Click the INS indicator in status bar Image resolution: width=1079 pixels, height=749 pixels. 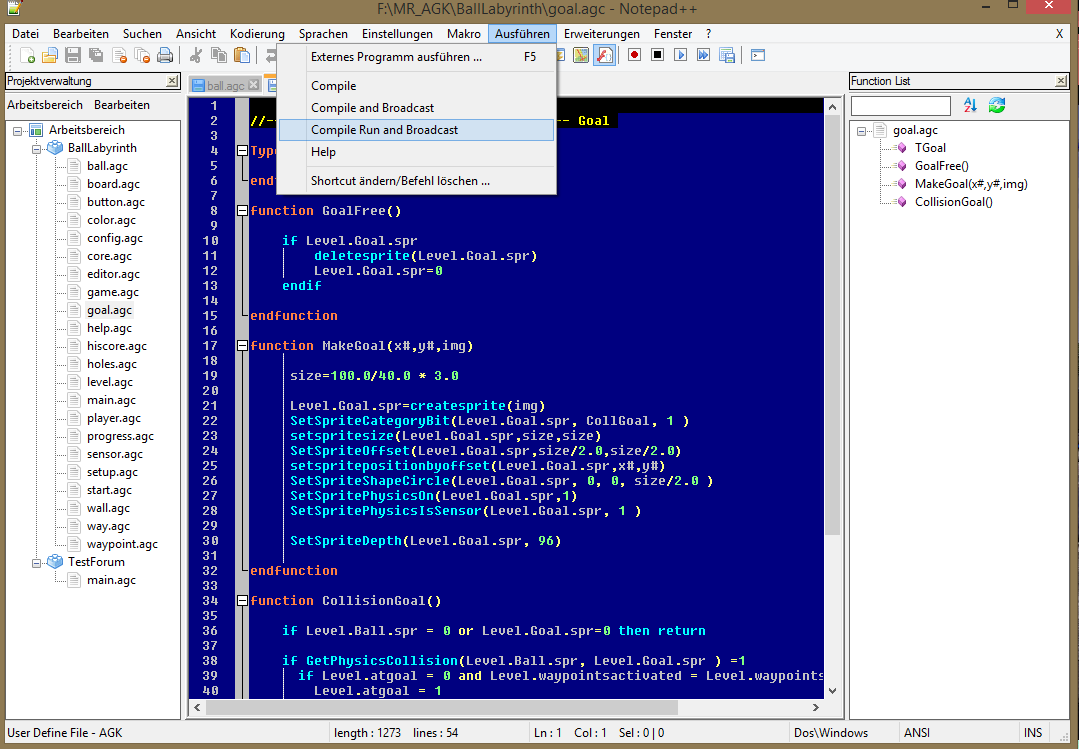point(1033,732)
